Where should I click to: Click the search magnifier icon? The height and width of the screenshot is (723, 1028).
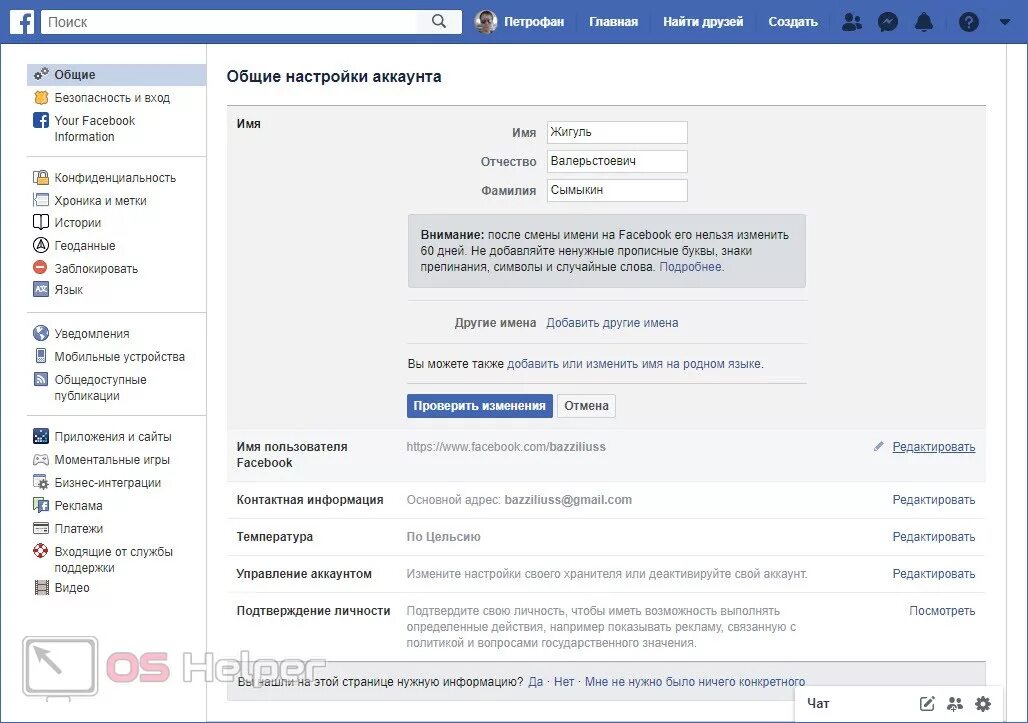click(439, 22)
